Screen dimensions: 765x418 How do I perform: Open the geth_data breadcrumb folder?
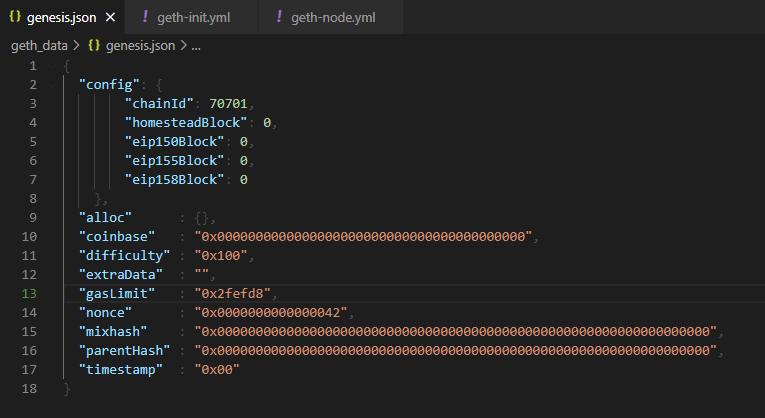(39, 45)
